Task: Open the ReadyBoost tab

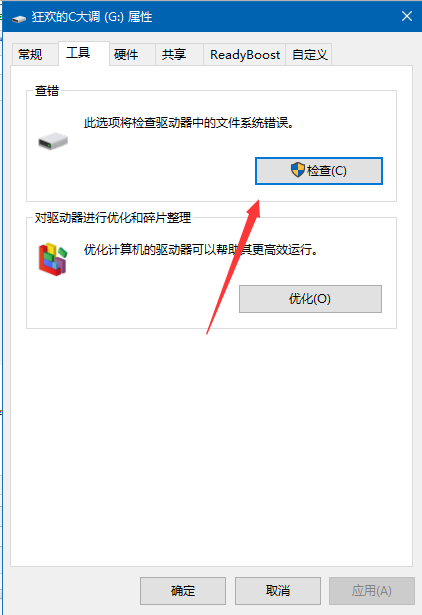Action: [x=245, y=55]
